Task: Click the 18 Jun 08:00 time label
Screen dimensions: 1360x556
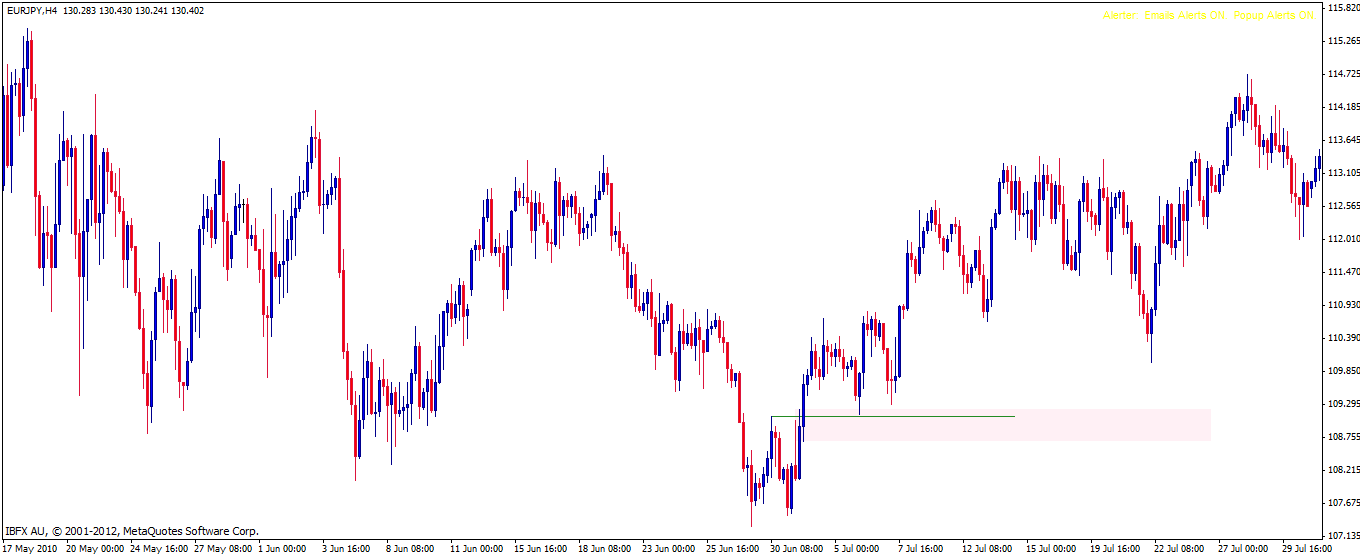Action: (x=604, y=549)
